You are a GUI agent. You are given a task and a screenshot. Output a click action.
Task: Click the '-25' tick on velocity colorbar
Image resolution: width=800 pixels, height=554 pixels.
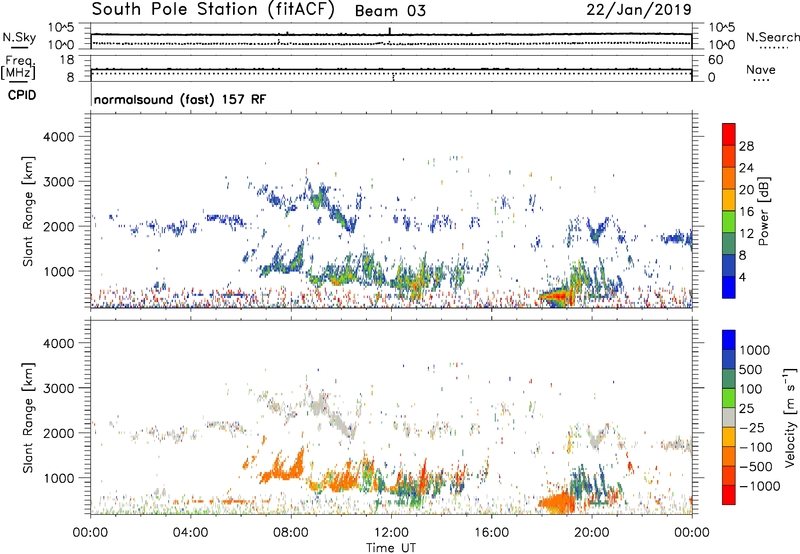[x=754, y=428]
